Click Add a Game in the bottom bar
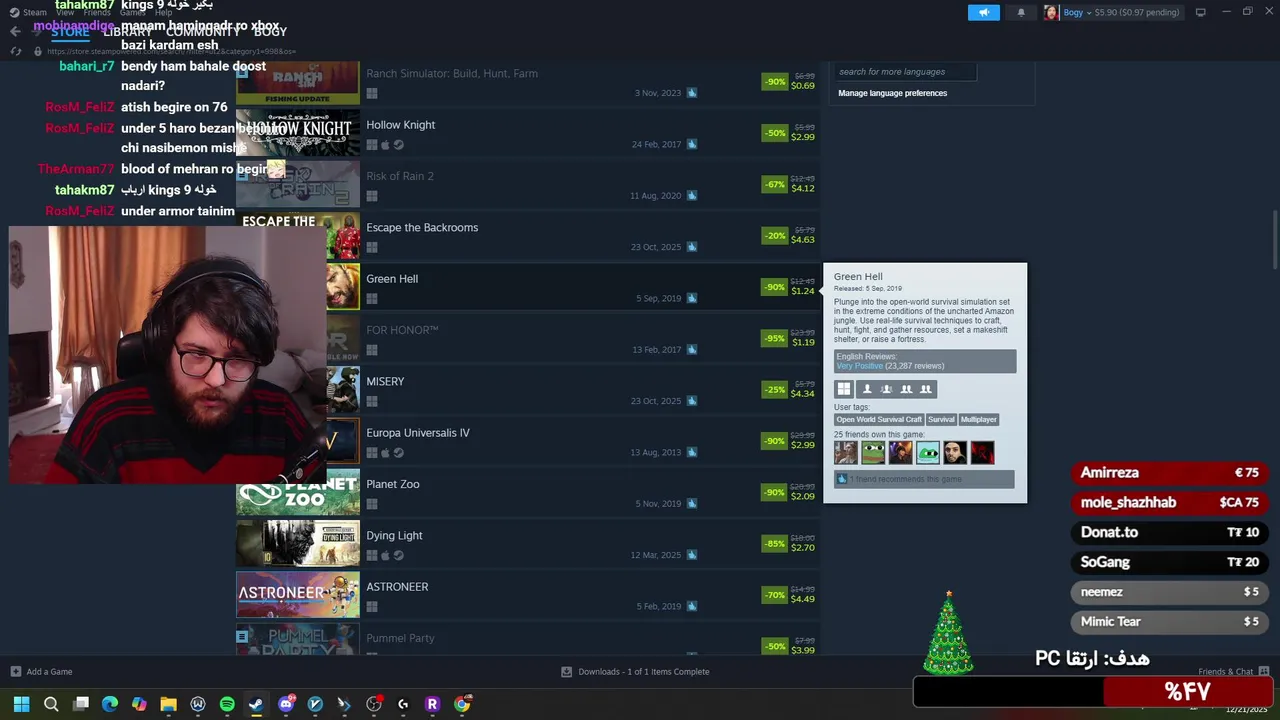This screenshot has height=720, width=1280. [x=41, y=672]
